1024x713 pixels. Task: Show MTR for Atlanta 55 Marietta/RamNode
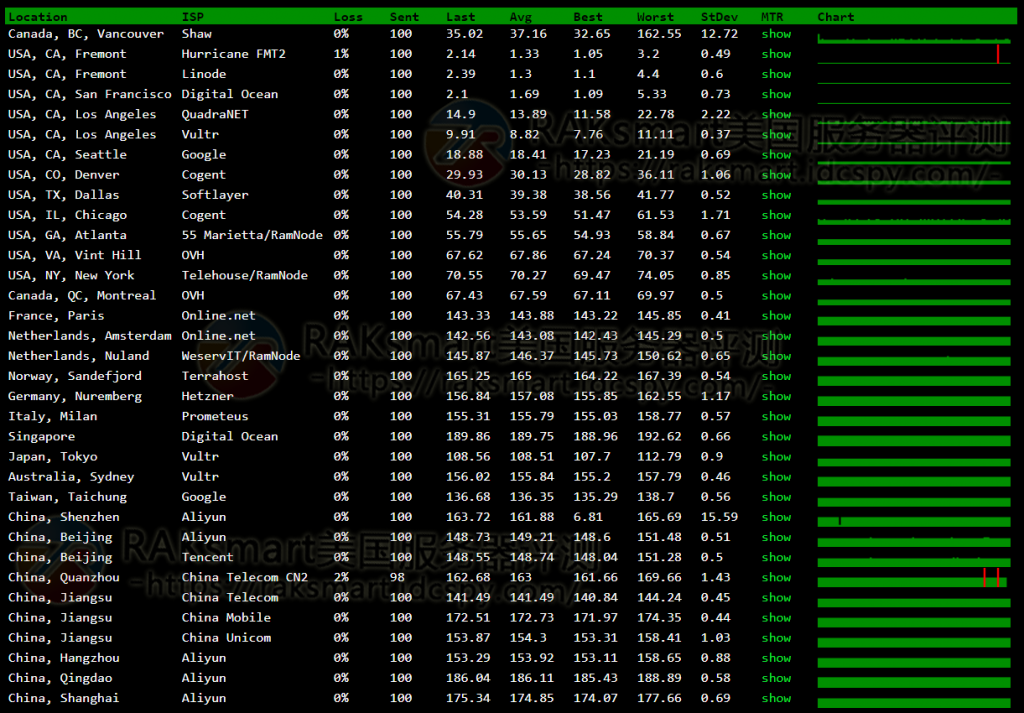click(x=776, y=235)
